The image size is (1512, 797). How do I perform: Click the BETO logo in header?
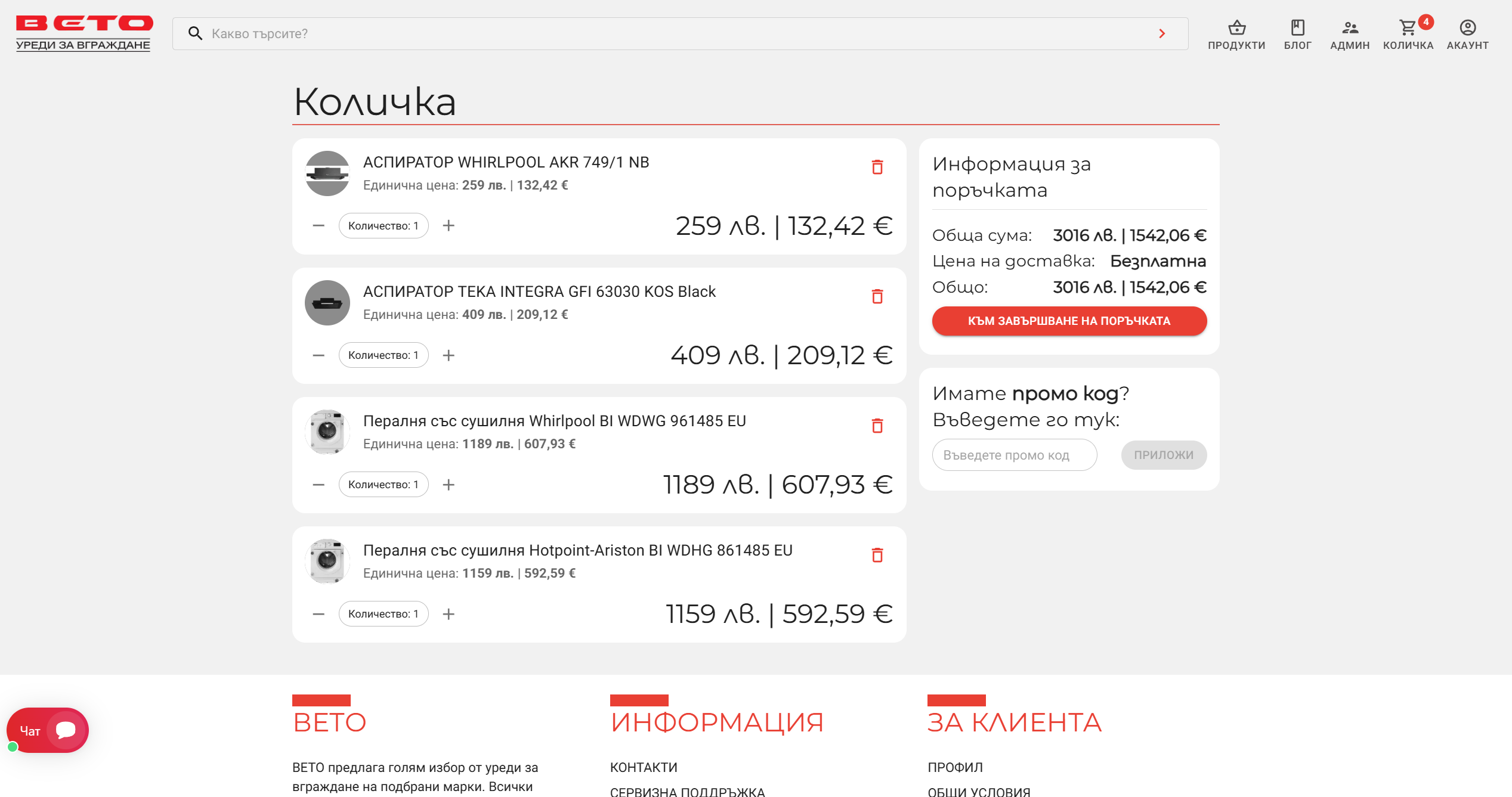(84, 33)
